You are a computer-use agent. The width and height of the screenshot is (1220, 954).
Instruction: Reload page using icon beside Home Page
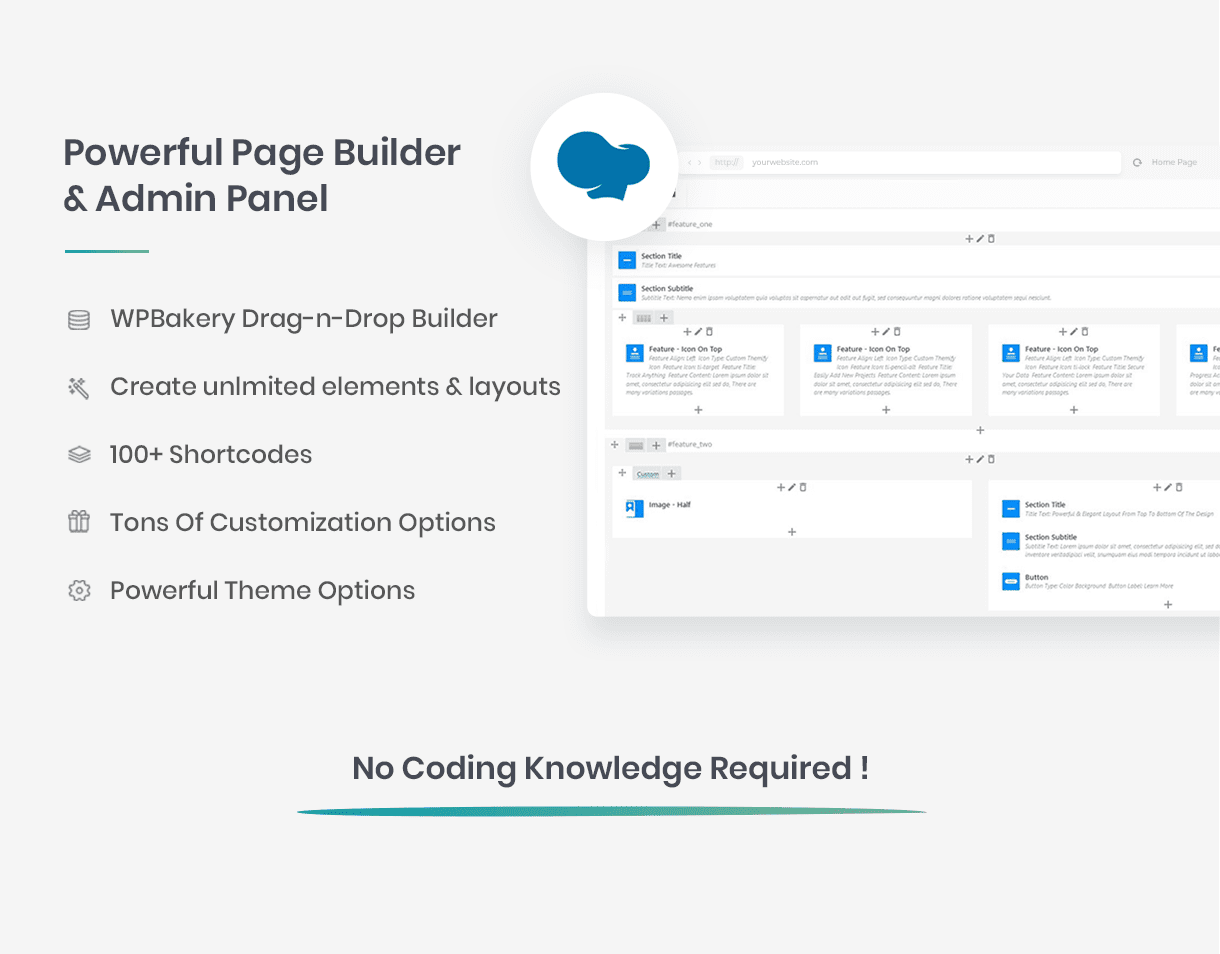[1137, 162]
